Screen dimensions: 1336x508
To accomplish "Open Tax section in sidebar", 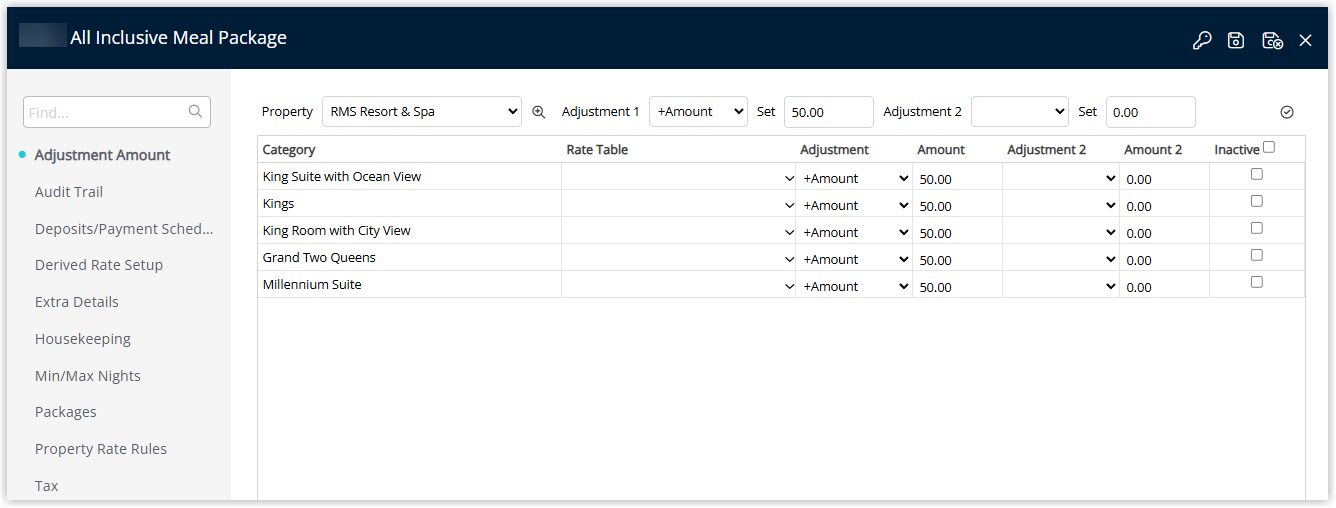I will click(47, 486).
